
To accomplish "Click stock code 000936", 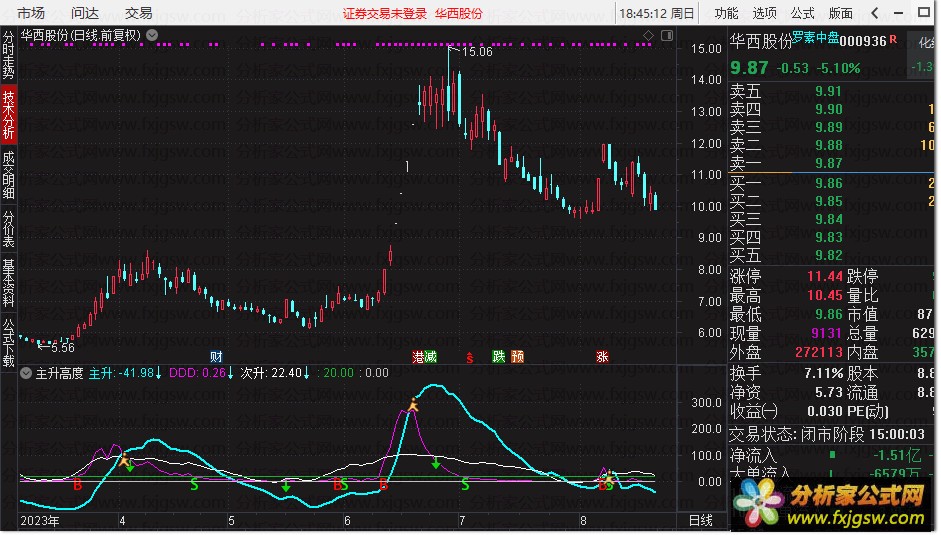I will click(x=863, y=41).
